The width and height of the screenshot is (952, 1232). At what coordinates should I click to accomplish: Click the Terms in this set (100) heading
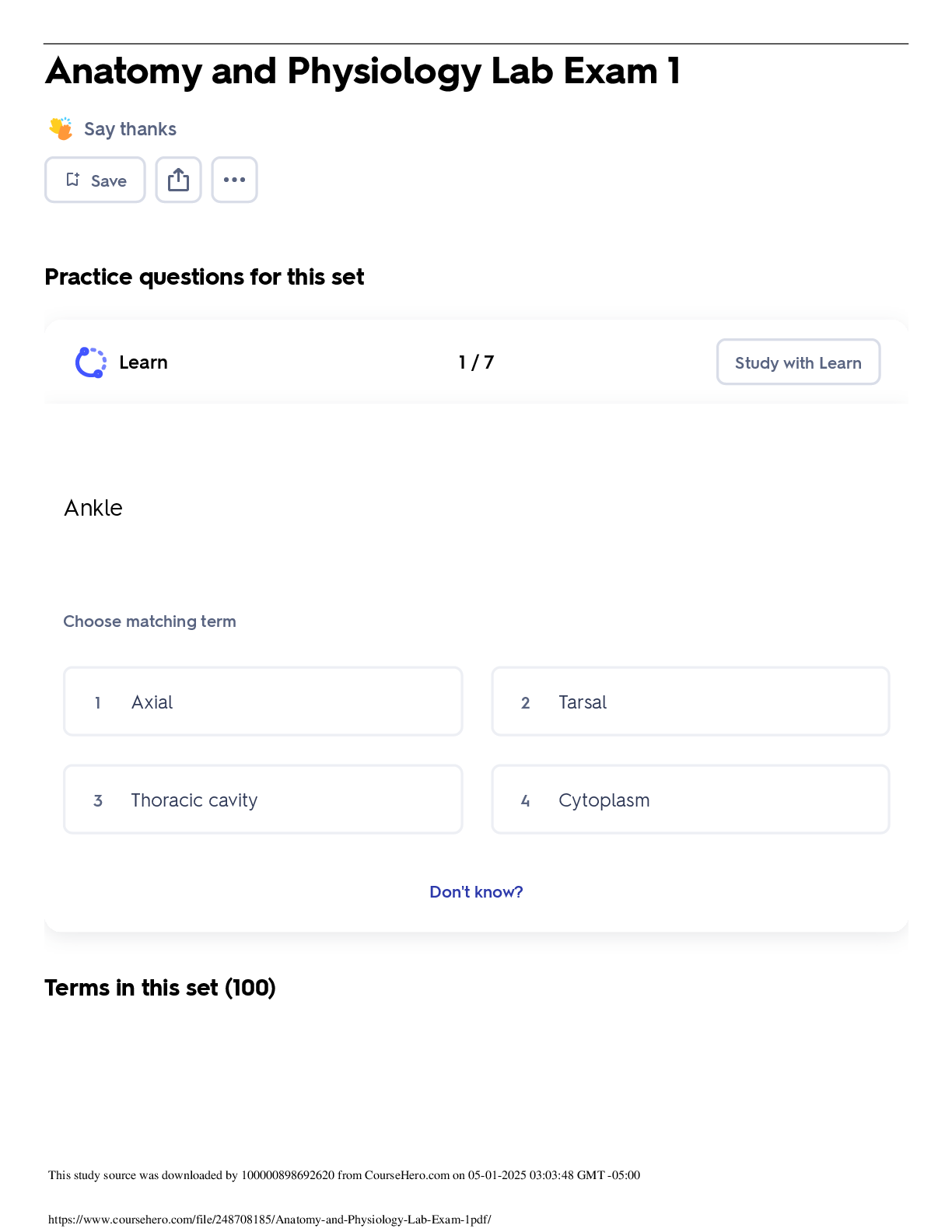click(160, 988)
